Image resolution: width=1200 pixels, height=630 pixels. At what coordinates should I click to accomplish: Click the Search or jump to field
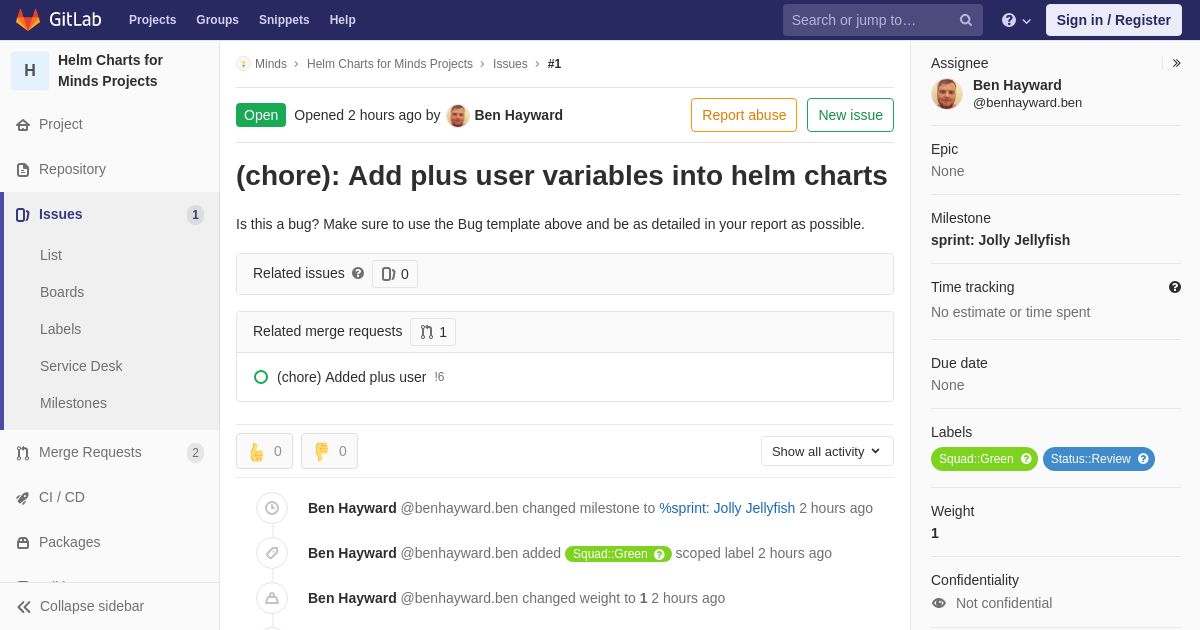[x=870, y=20]
